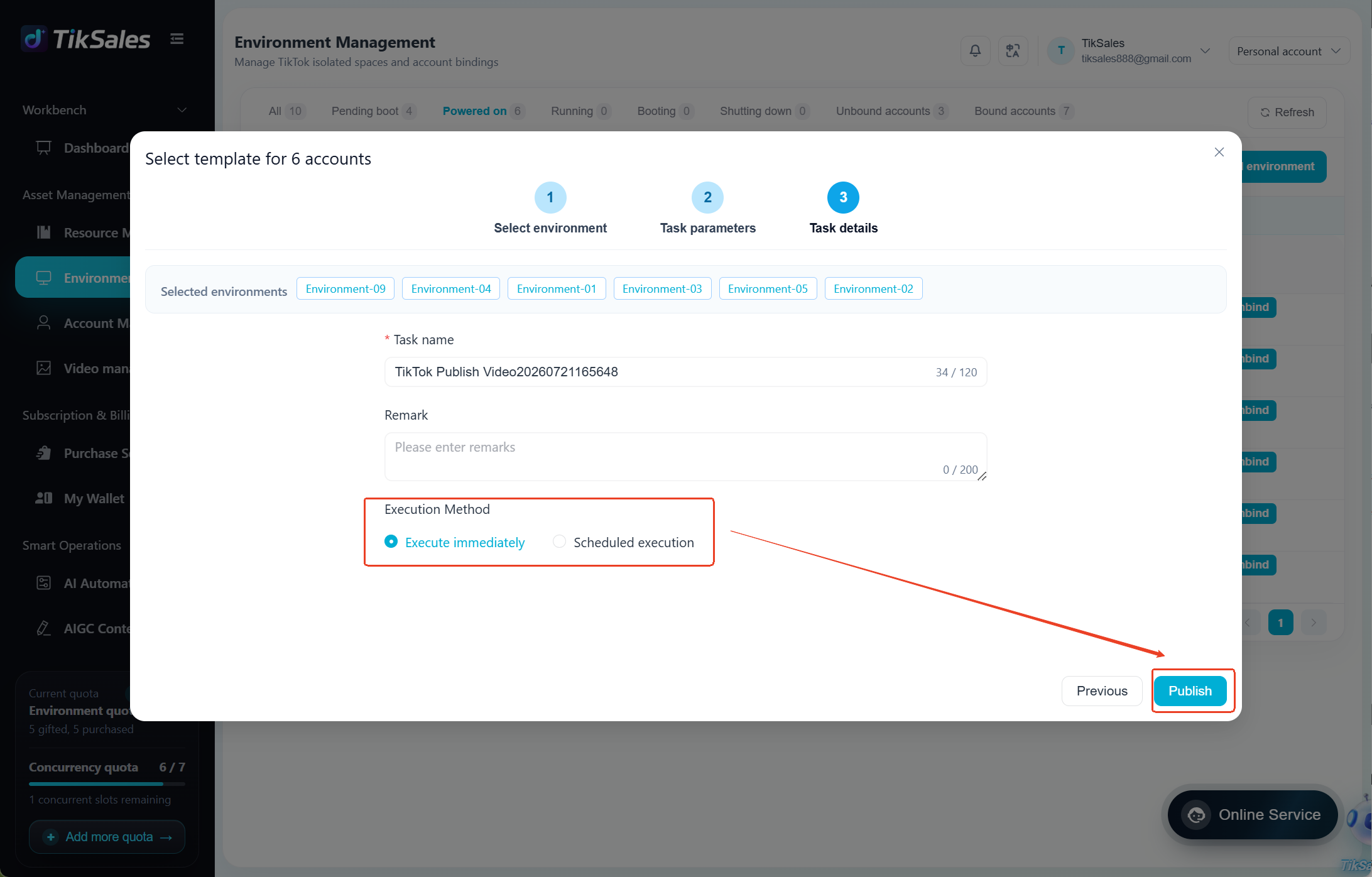This screenshot has height=877, width=1372.
Task: Click Asset Management sidebar heading
Action: click(77, 195)
